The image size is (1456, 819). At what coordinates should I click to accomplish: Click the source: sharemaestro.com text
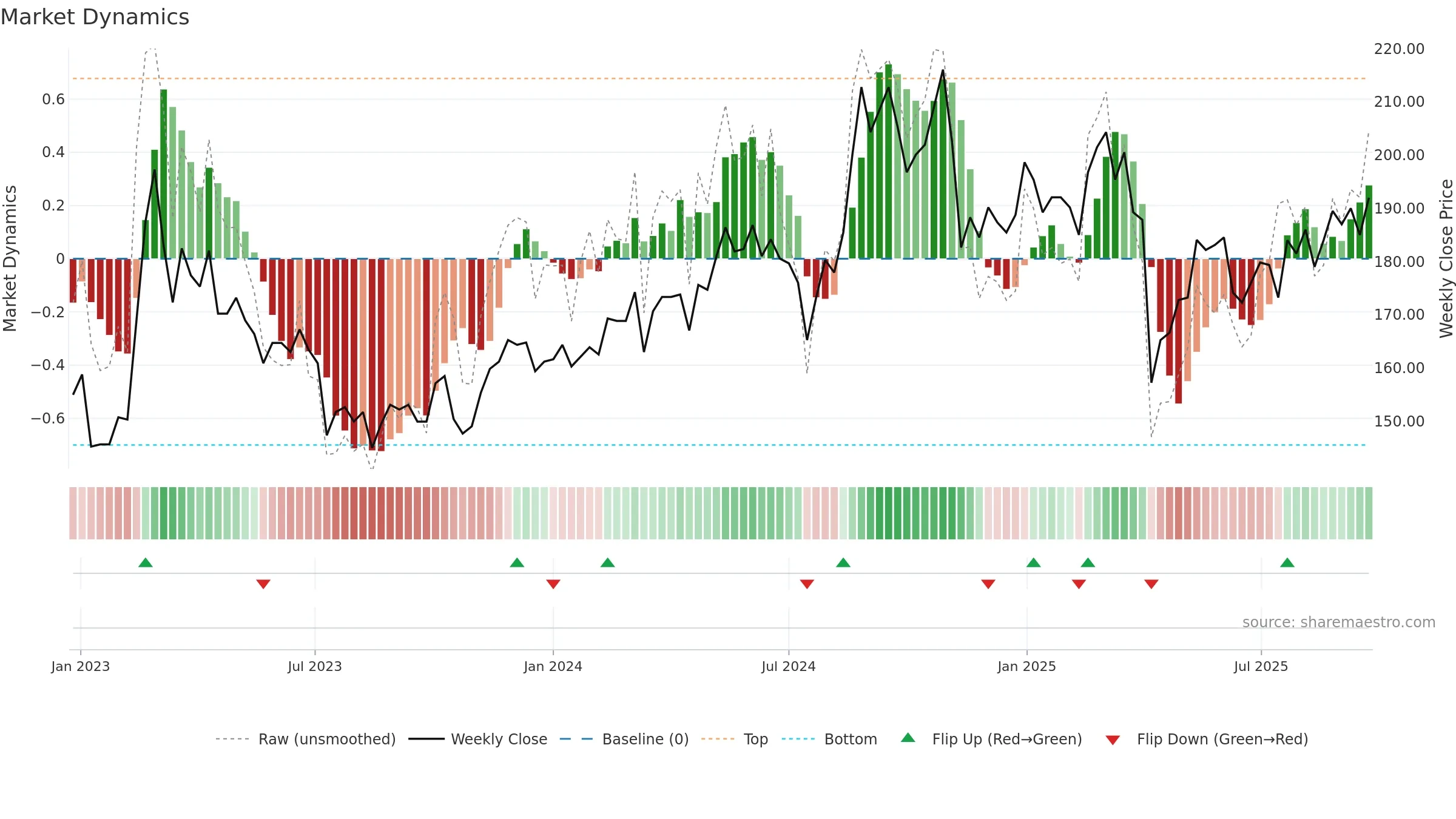click(1339, 622)
